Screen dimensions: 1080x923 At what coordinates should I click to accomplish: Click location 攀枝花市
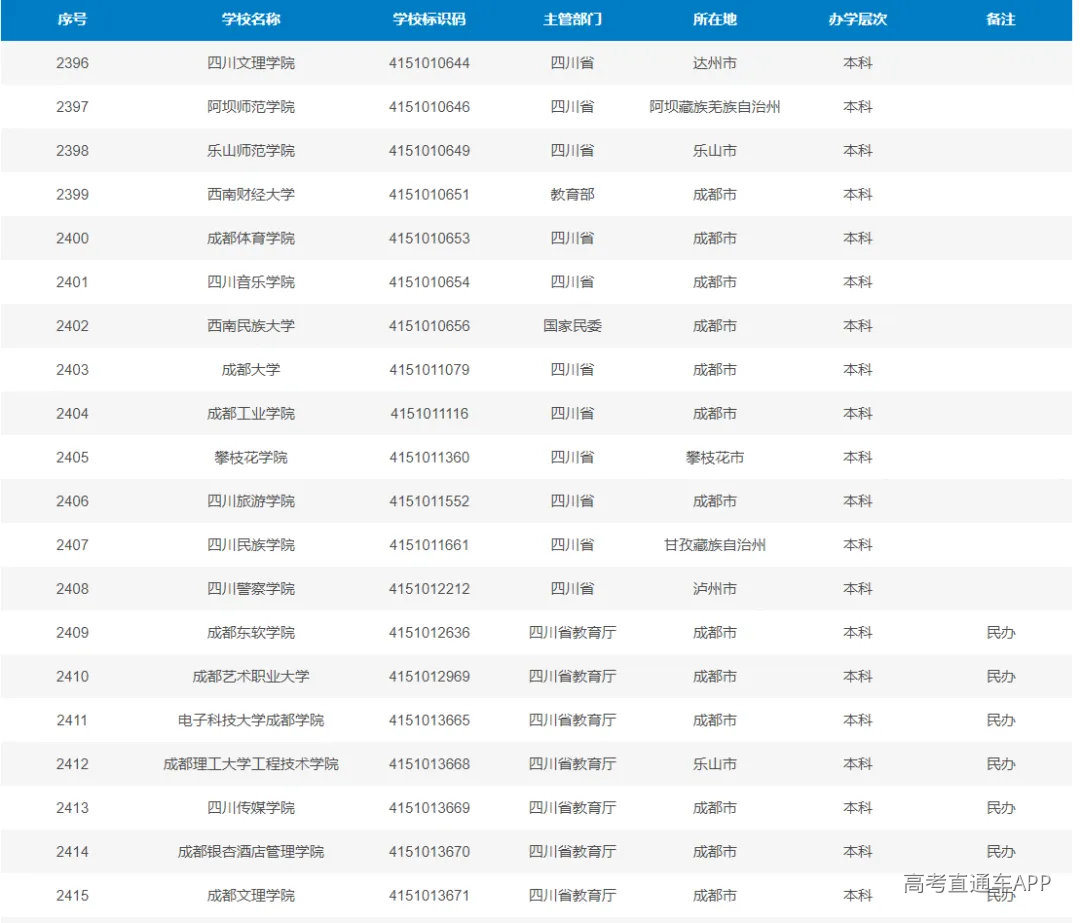pyautogui.click(x=715, y=457)
